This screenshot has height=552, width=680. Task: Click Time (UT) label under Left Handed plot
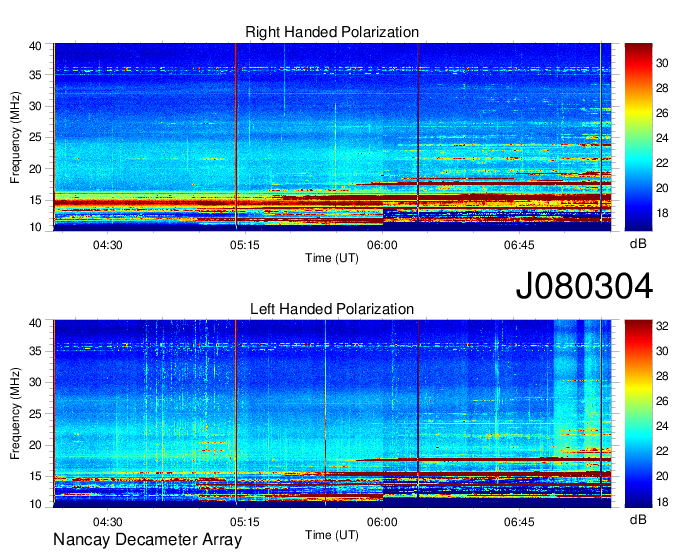(332, 535)
